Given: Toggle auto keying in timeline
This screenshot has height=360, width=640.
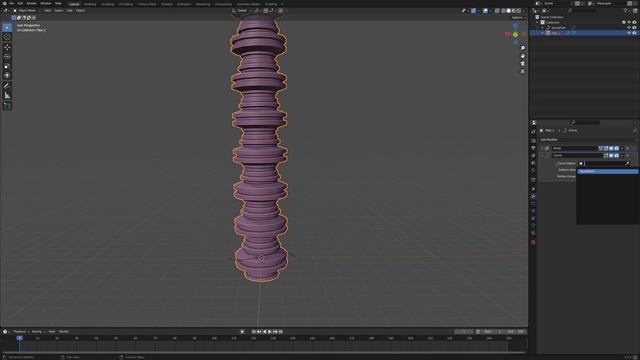Looking at the screenshot, I should coord(242,332).
